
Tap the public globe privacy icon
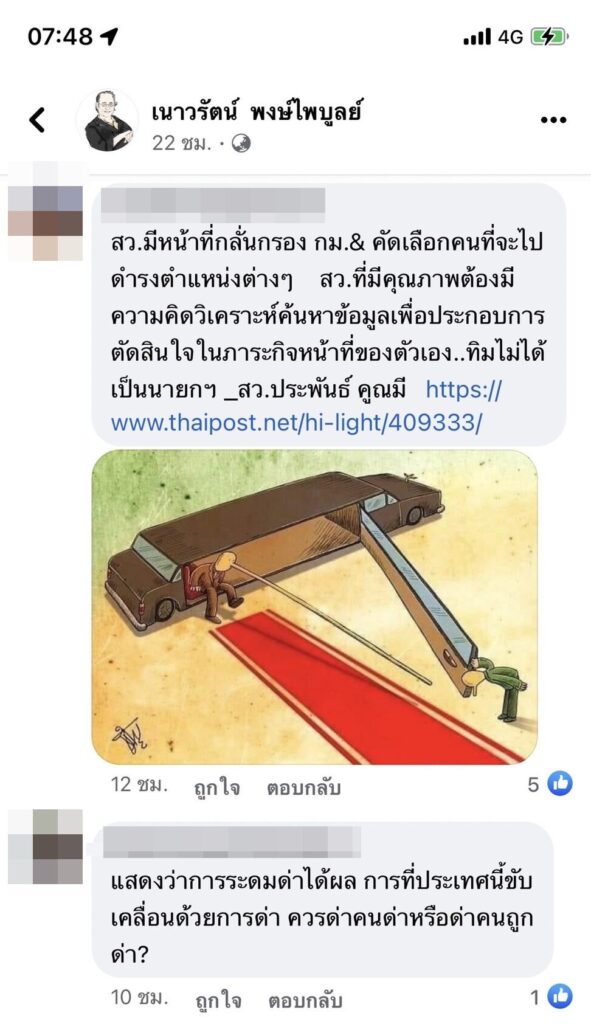tap(241, 143)
